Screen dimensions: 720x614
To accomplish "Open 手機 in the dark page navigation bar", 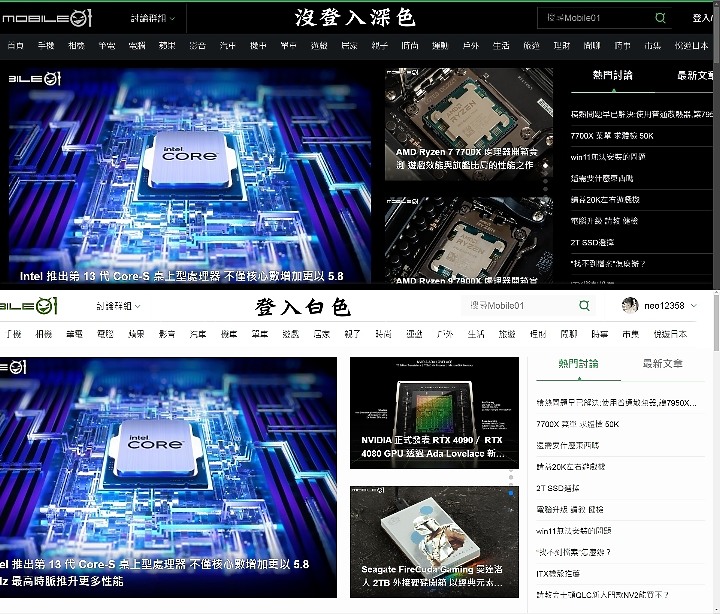I will click(x=46, y=45).
